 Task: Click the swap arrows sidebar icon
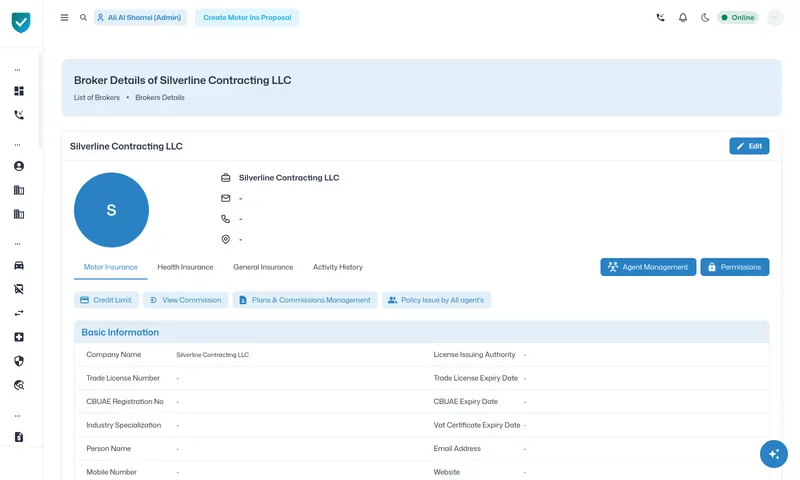click(19, 313)
